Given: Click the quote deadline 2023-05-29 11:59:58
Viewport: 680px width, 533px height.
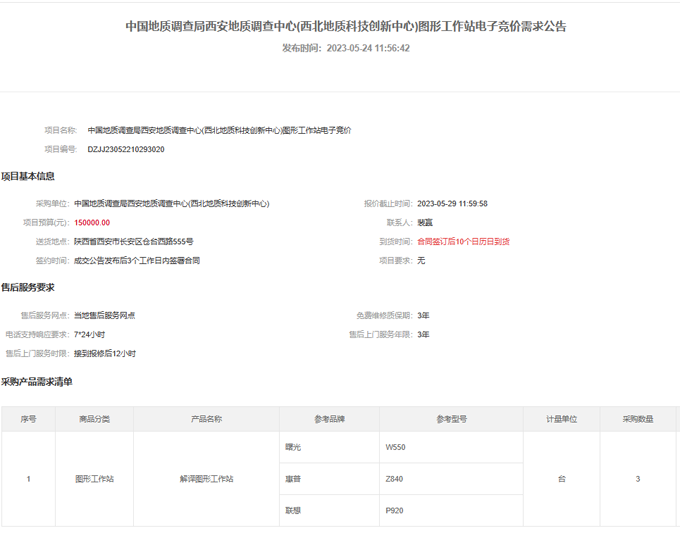Looking at the screenshot, I should click(452, 203).
